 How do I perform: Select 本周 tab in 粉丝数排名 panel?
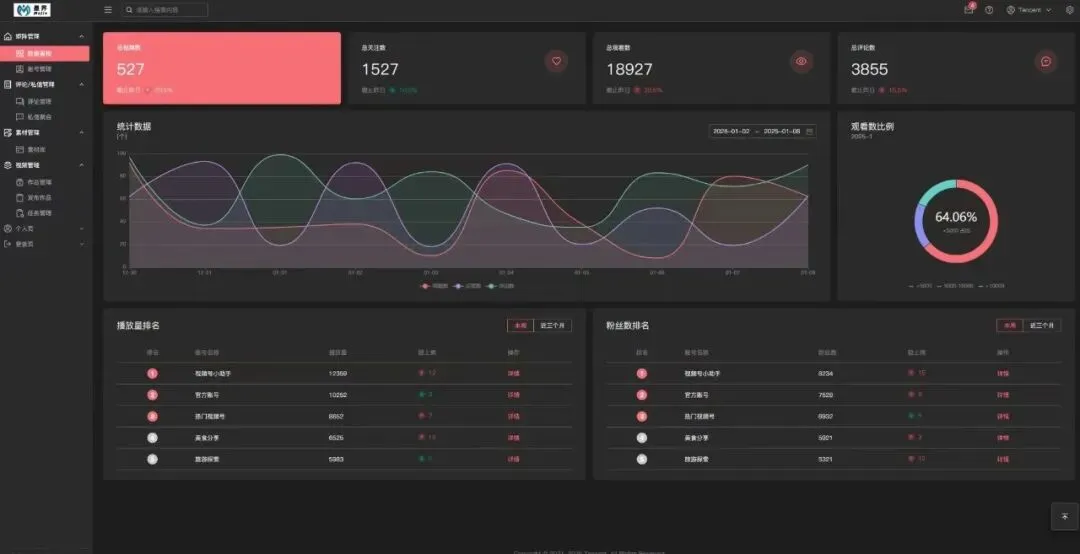click(1010, 325)
